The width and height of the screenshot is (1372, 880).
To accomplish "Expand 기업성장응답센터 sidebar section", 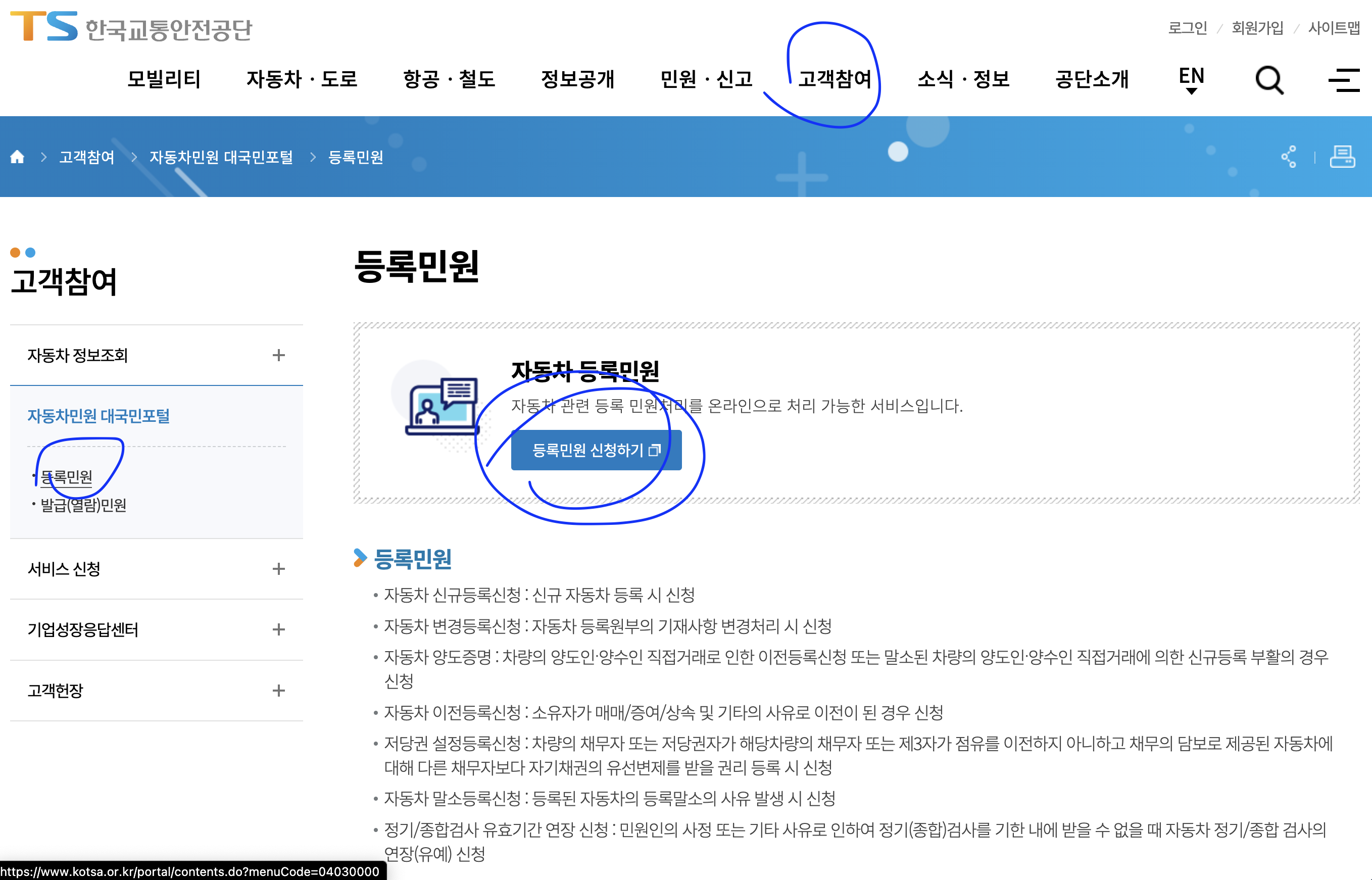I will [x=278, y=630].
